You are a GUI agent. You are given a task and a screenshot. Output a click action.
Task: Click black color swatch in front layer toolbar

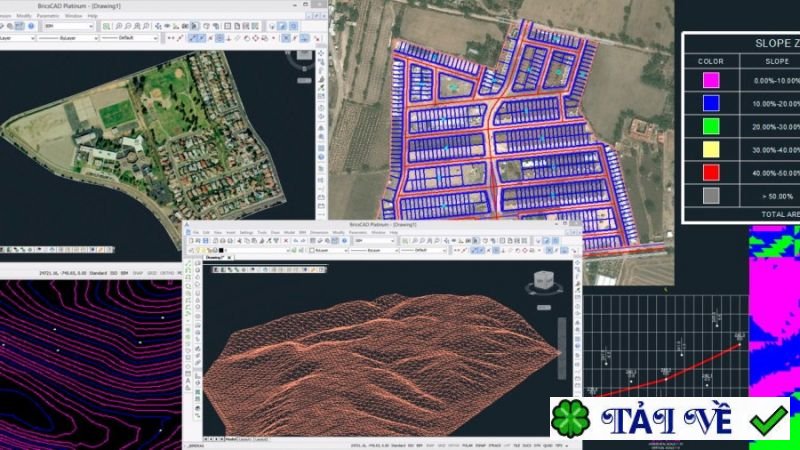click(221, 251)
